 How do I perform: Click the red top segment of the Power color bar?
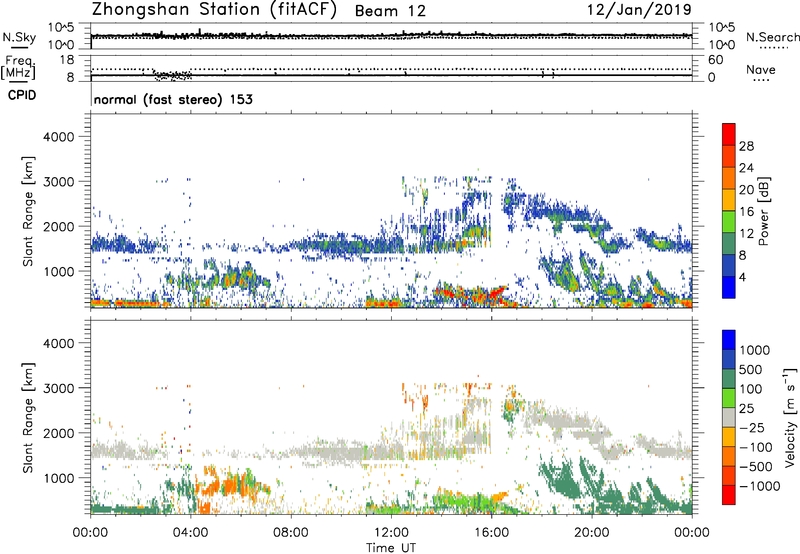[729, 135]
